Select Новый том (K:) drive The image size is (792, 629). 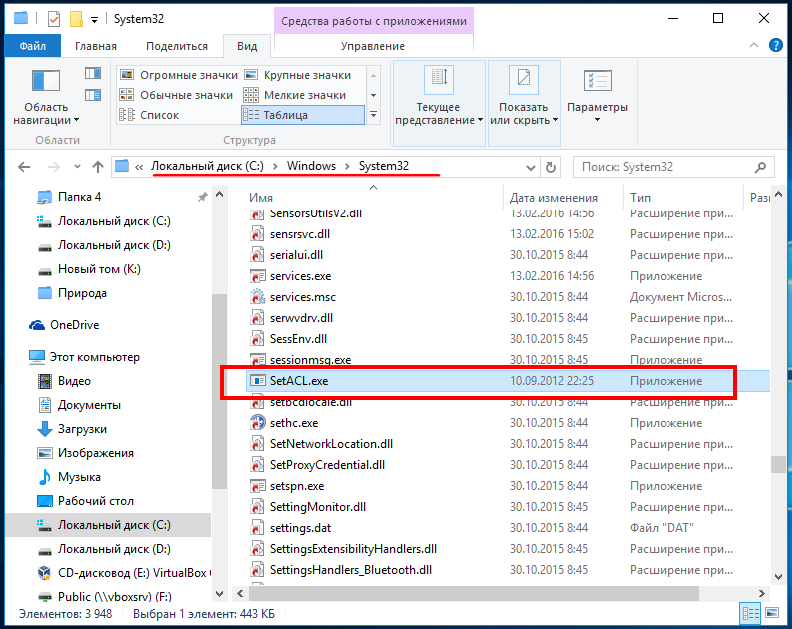click(x=99, y=269)
